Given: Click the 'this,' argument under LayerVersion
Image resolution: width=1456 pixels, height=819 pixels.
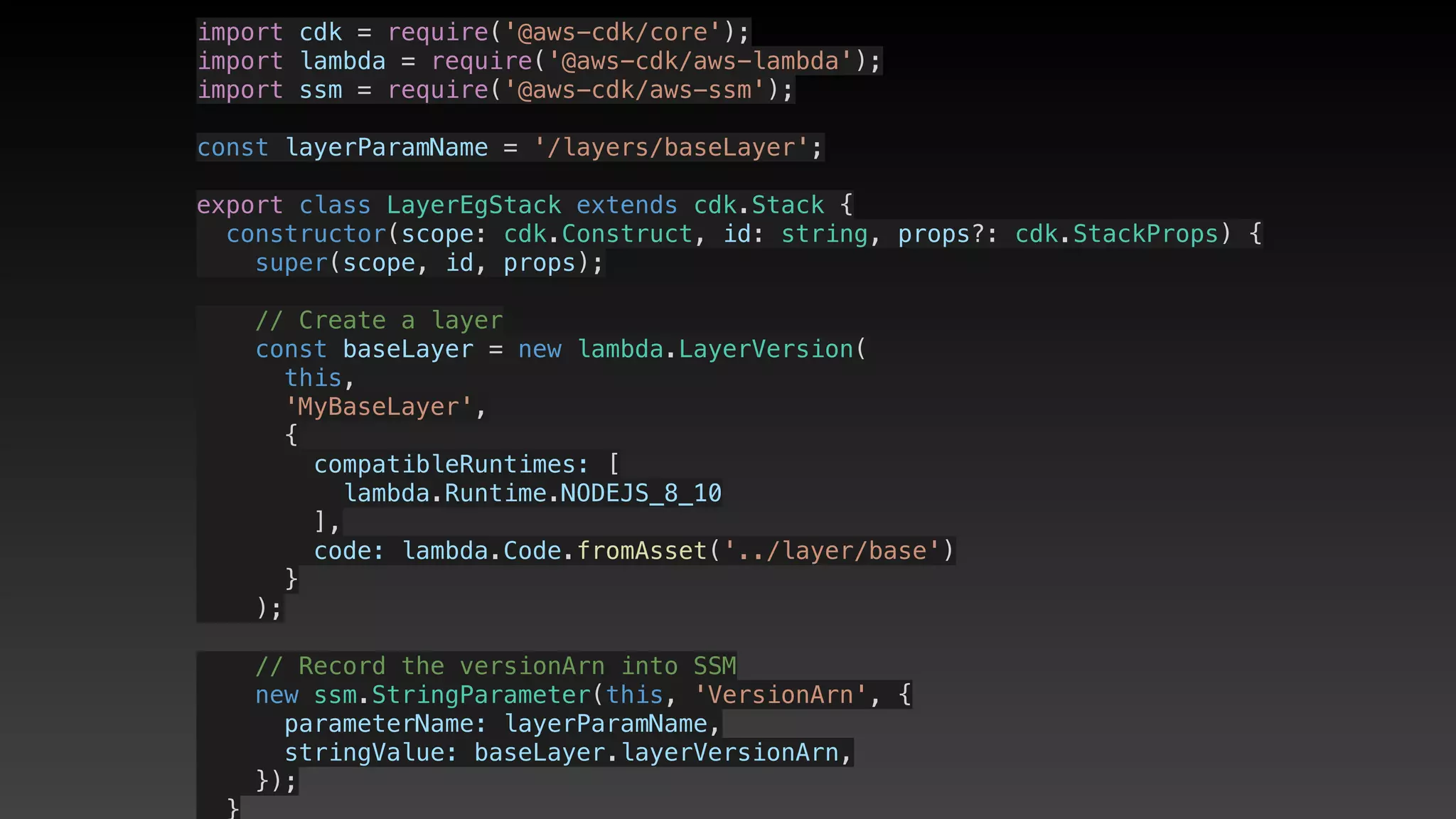Looking at the screenshot, I should pos(319,378).
